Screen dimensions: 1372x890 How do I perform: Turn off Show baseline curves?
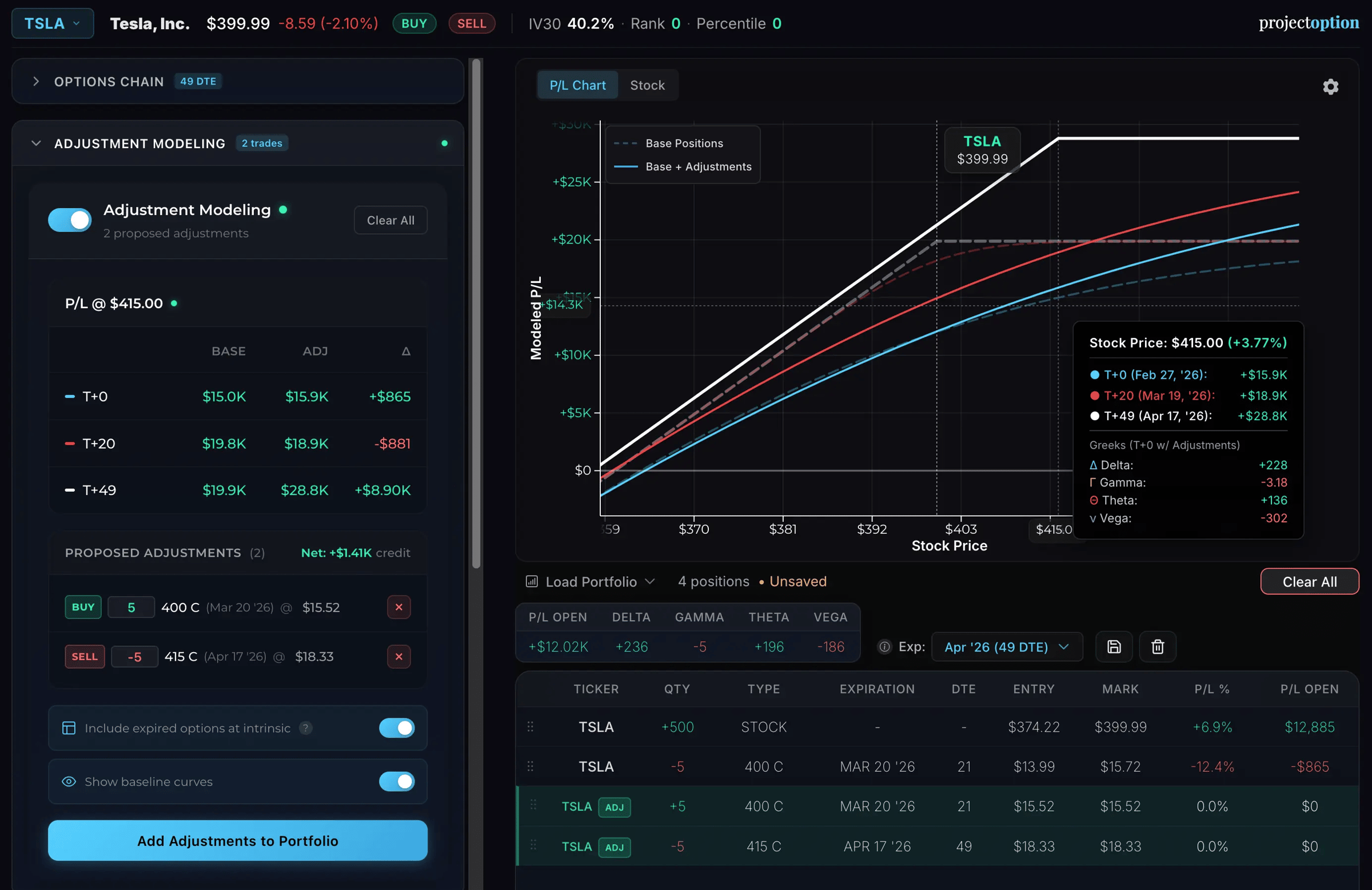397,781
